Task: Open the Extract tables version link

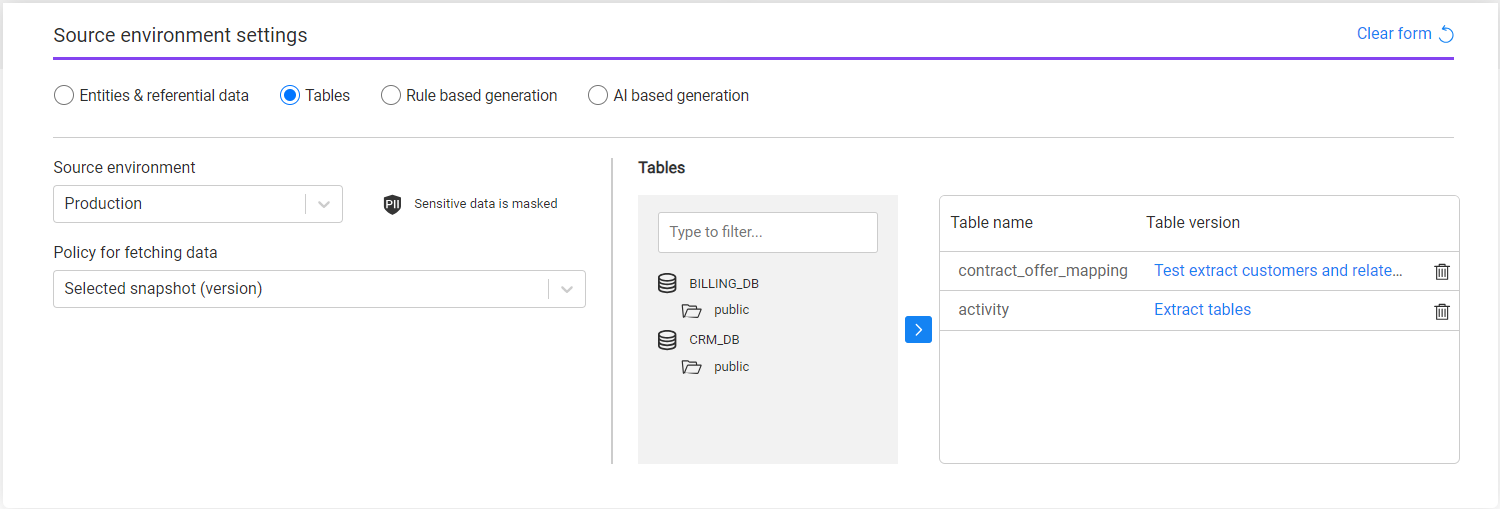Action: 1202,310
